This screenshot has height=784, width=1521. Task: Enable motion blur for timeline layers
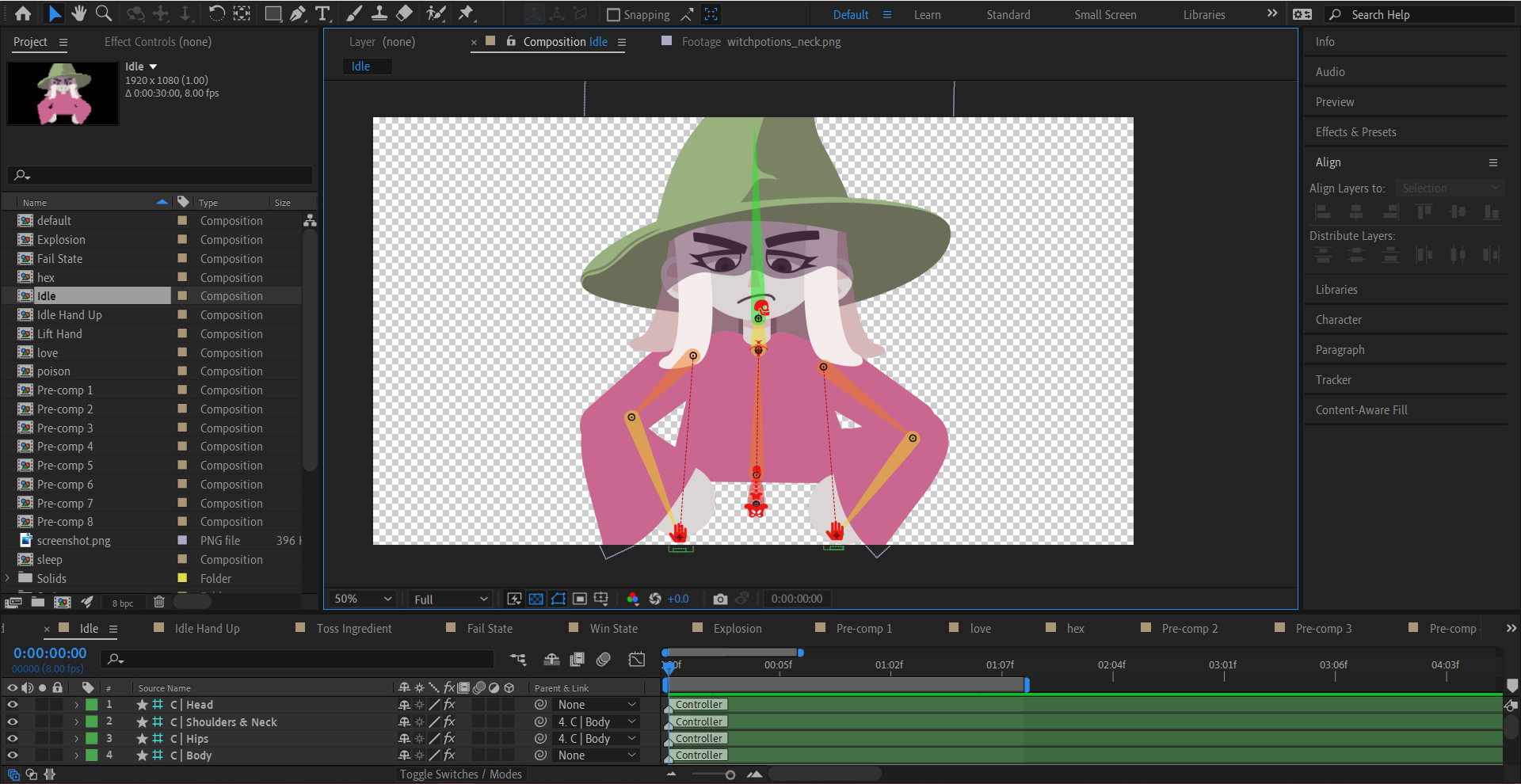coord(604,659)
